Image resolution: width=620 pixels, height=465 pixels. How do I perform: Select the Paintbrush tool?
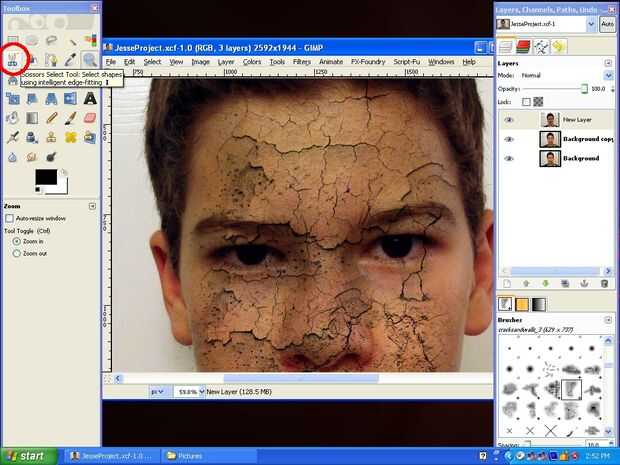click(x=71, y=117)
